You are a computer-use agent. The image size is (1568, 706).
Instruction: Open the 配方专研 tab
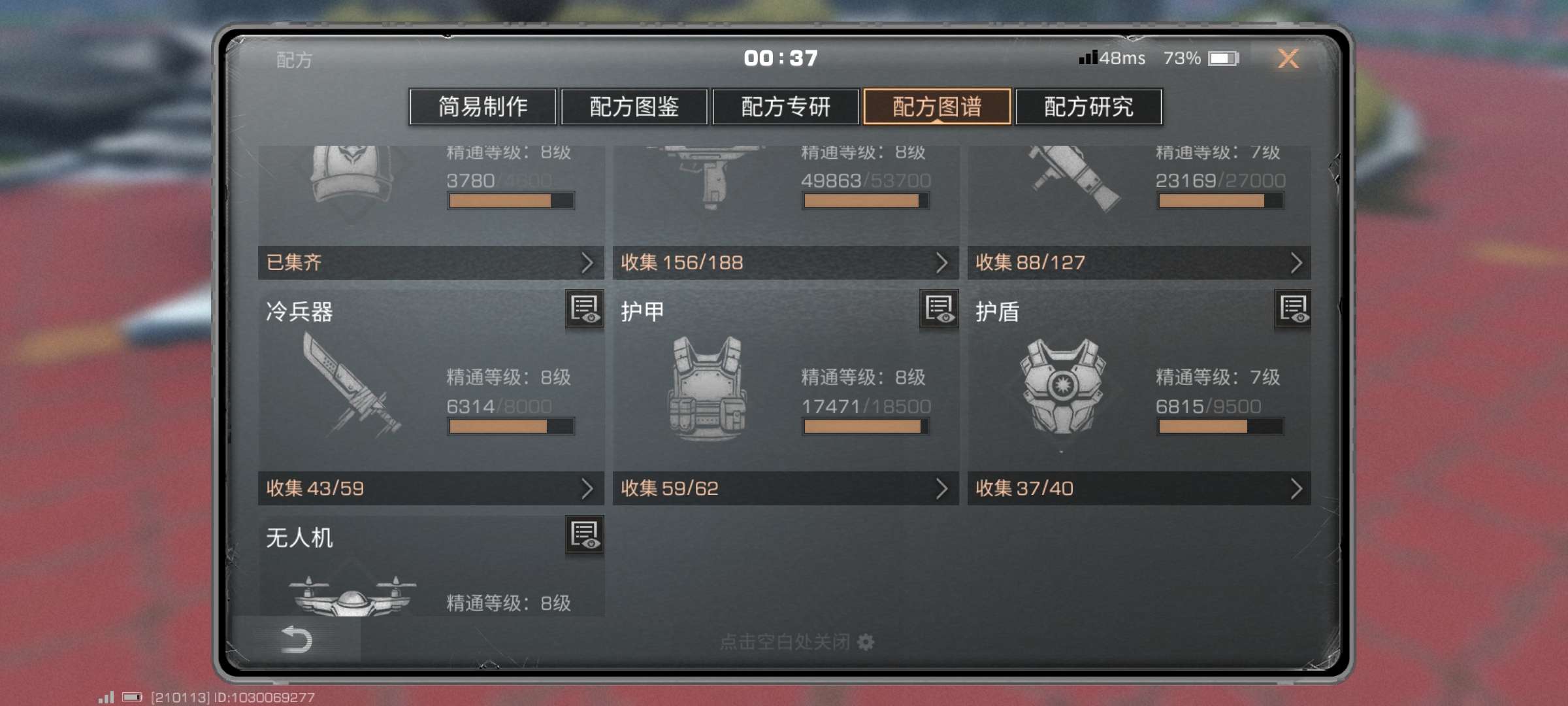click(x=786, y=107)
